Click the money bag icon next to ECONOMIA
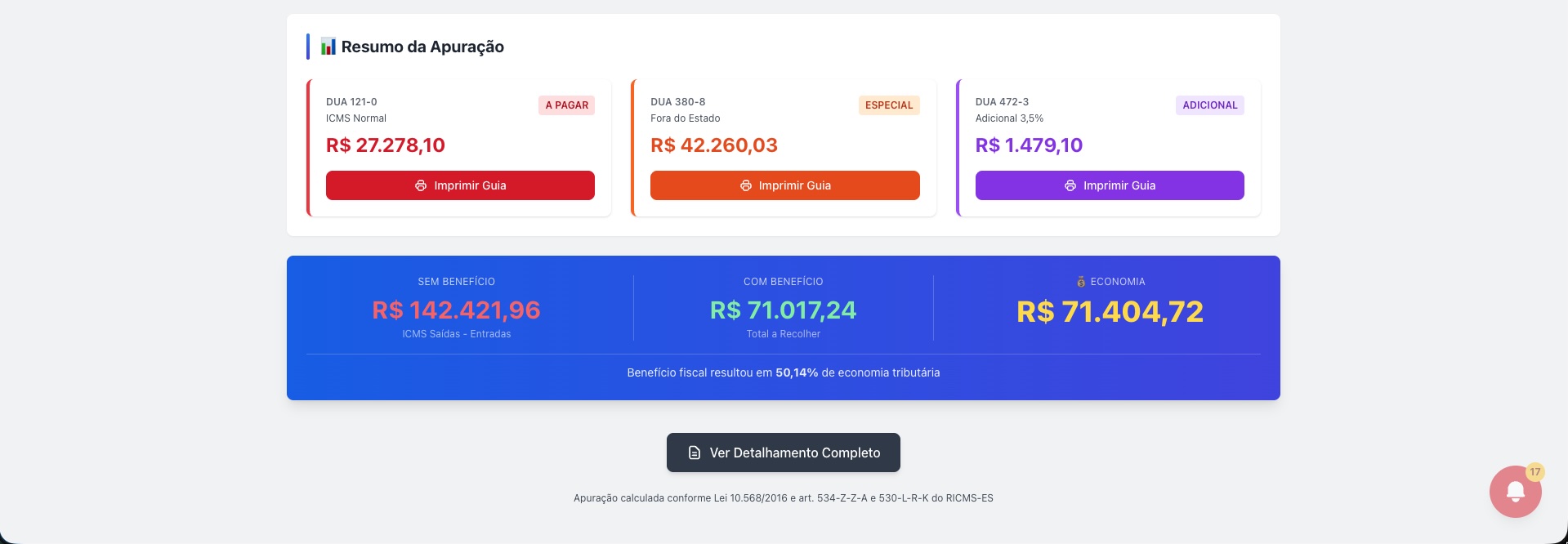Viewport: 1568px width, 544px height. coord(1079,281)
